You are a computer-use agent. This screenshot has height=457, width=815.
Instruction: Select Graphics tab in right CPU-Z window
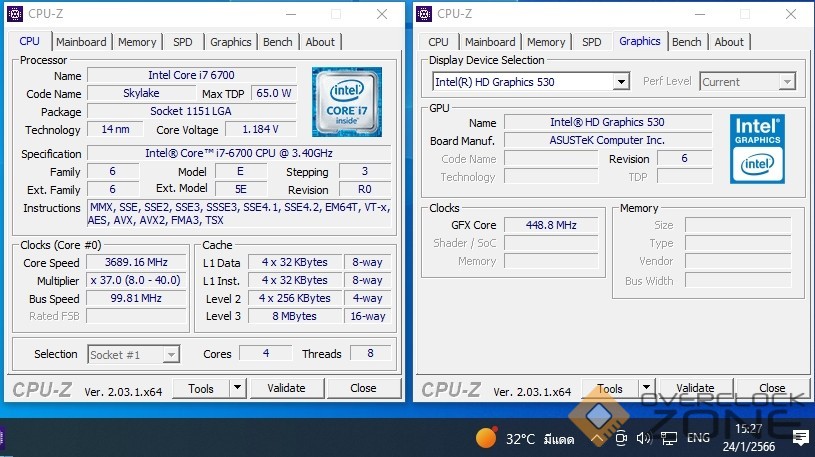pos(640,41)
